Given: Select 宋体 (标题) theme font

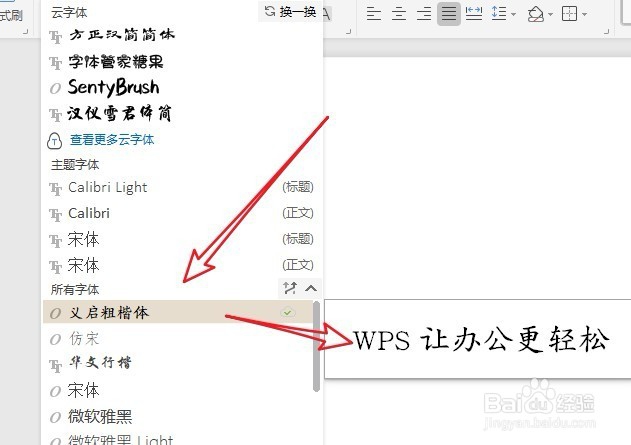Looking at the screenshot, I should pyautogui.click(x=181, y=239).
